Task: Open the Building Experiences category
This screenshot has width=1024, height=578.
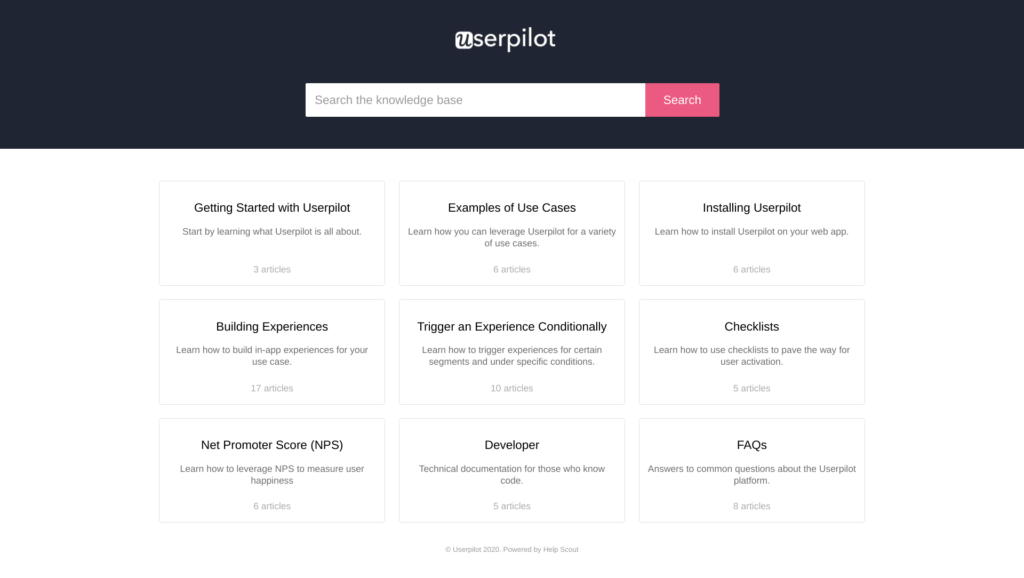Action: (271, 326)
